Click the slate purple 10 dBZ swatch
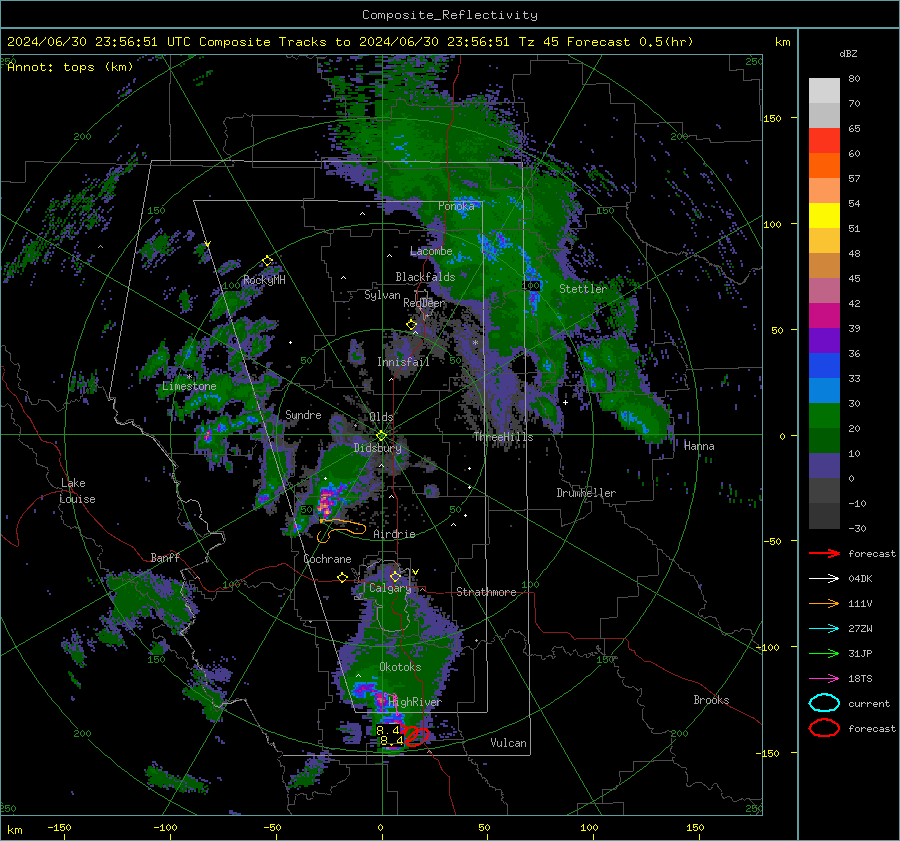 tap(824, 466)
